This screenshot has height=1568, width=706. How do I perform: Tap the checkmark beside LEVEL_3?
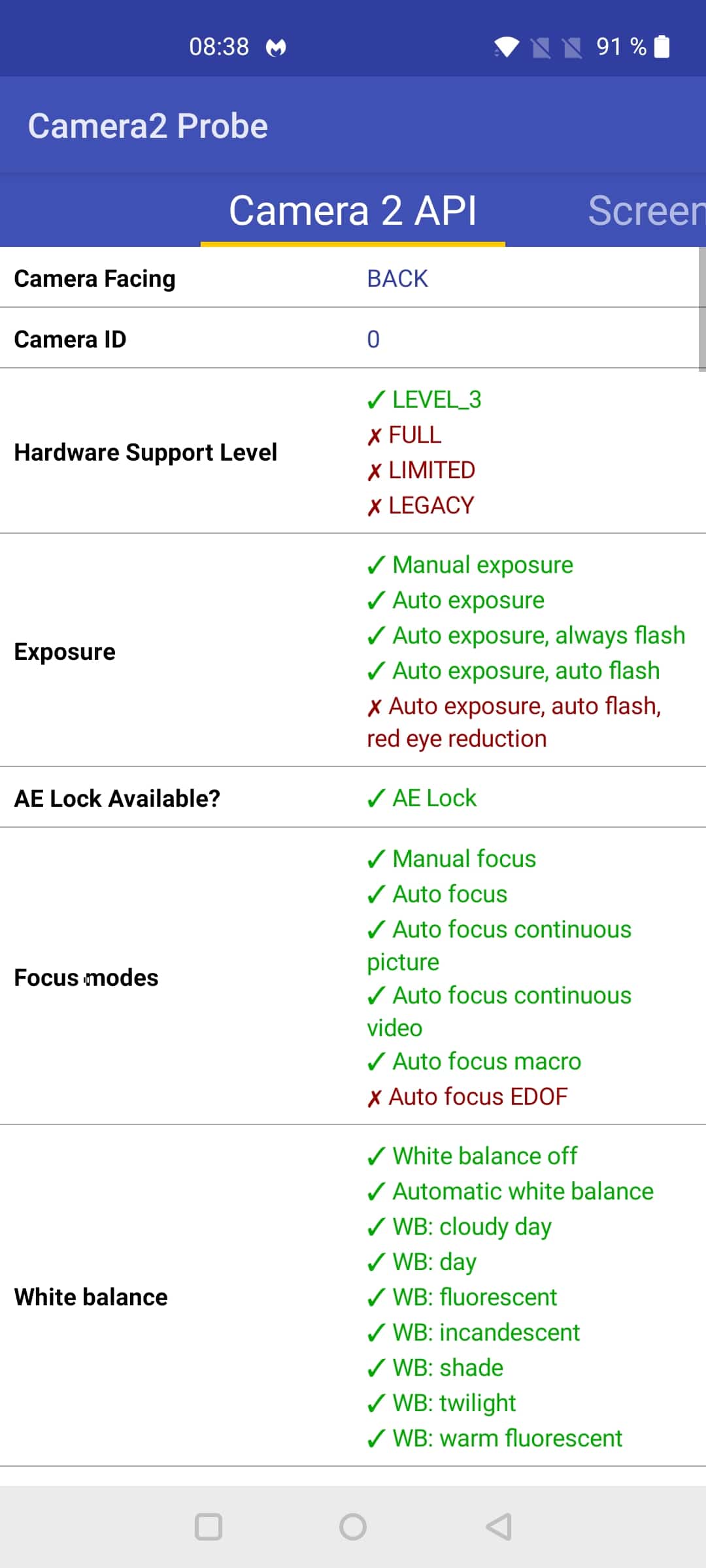[x=376, y=400]
